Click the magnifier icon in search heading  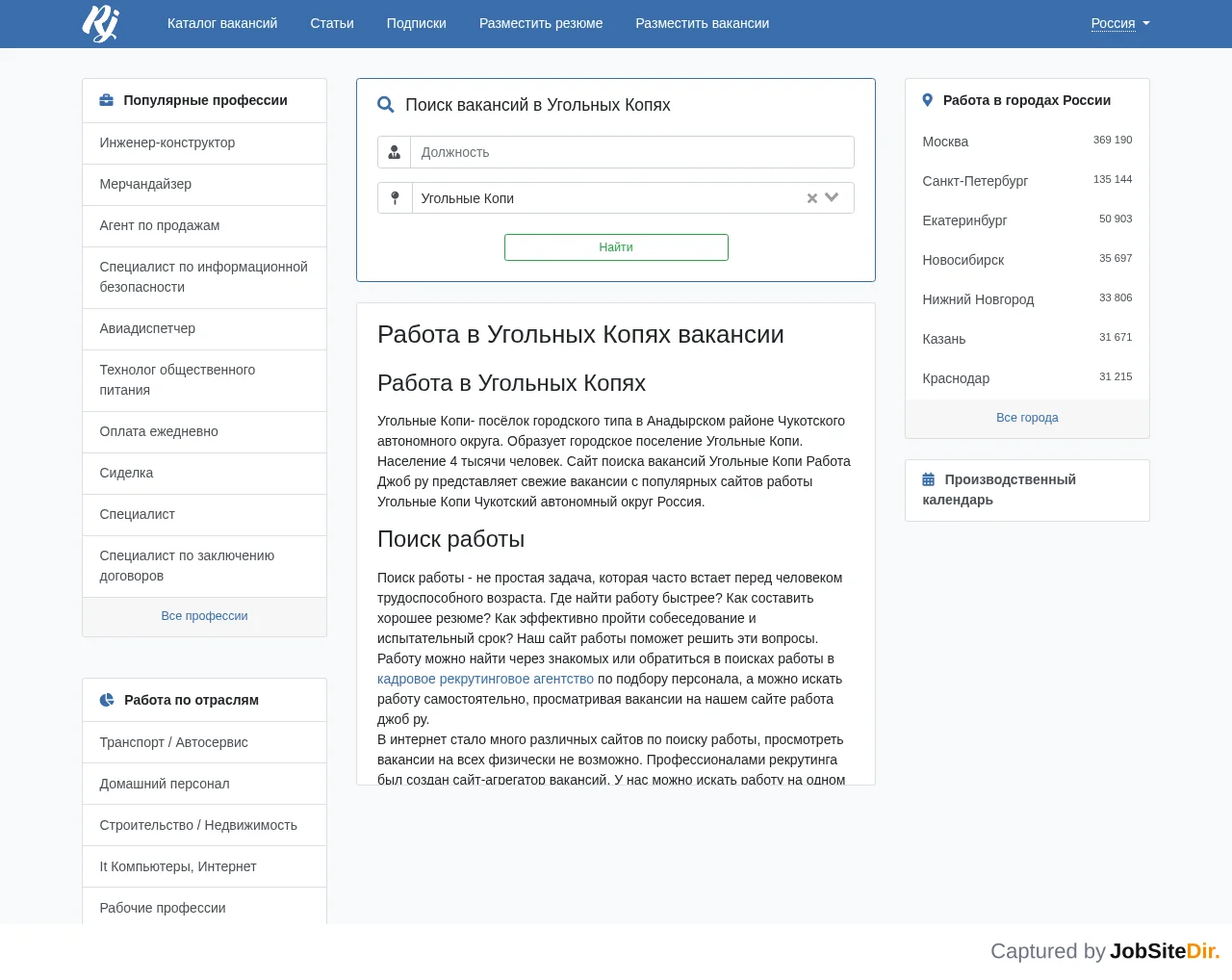386,105
